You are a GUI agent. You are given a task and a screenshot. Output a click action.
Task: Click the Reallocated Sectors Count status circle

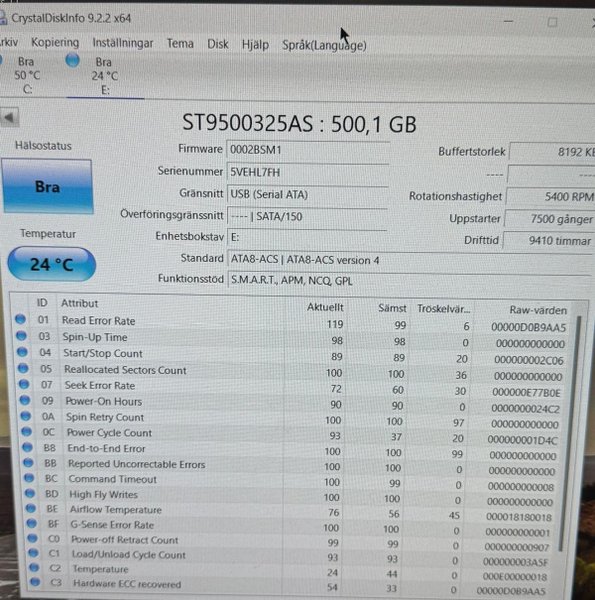coord(23,368)
